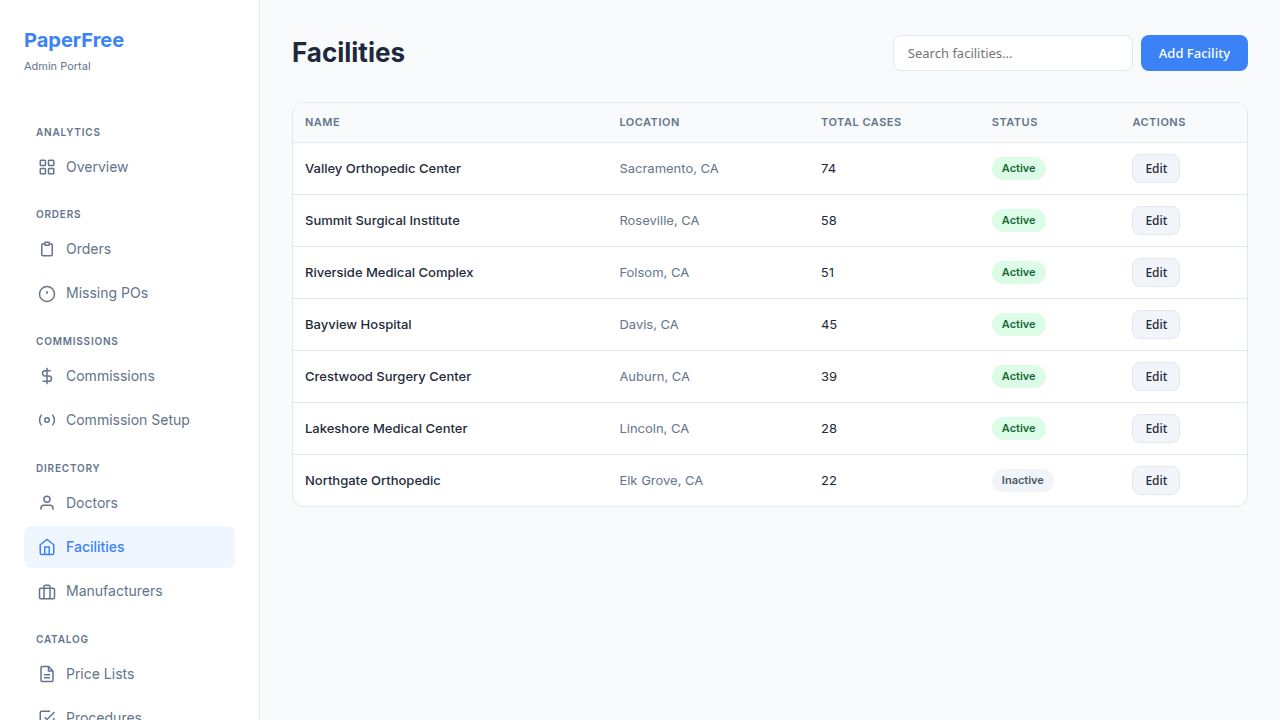The width and height of the screenshot is (1280, 720).
Task: Click the Doctors person icon
Action: point(46,503)
